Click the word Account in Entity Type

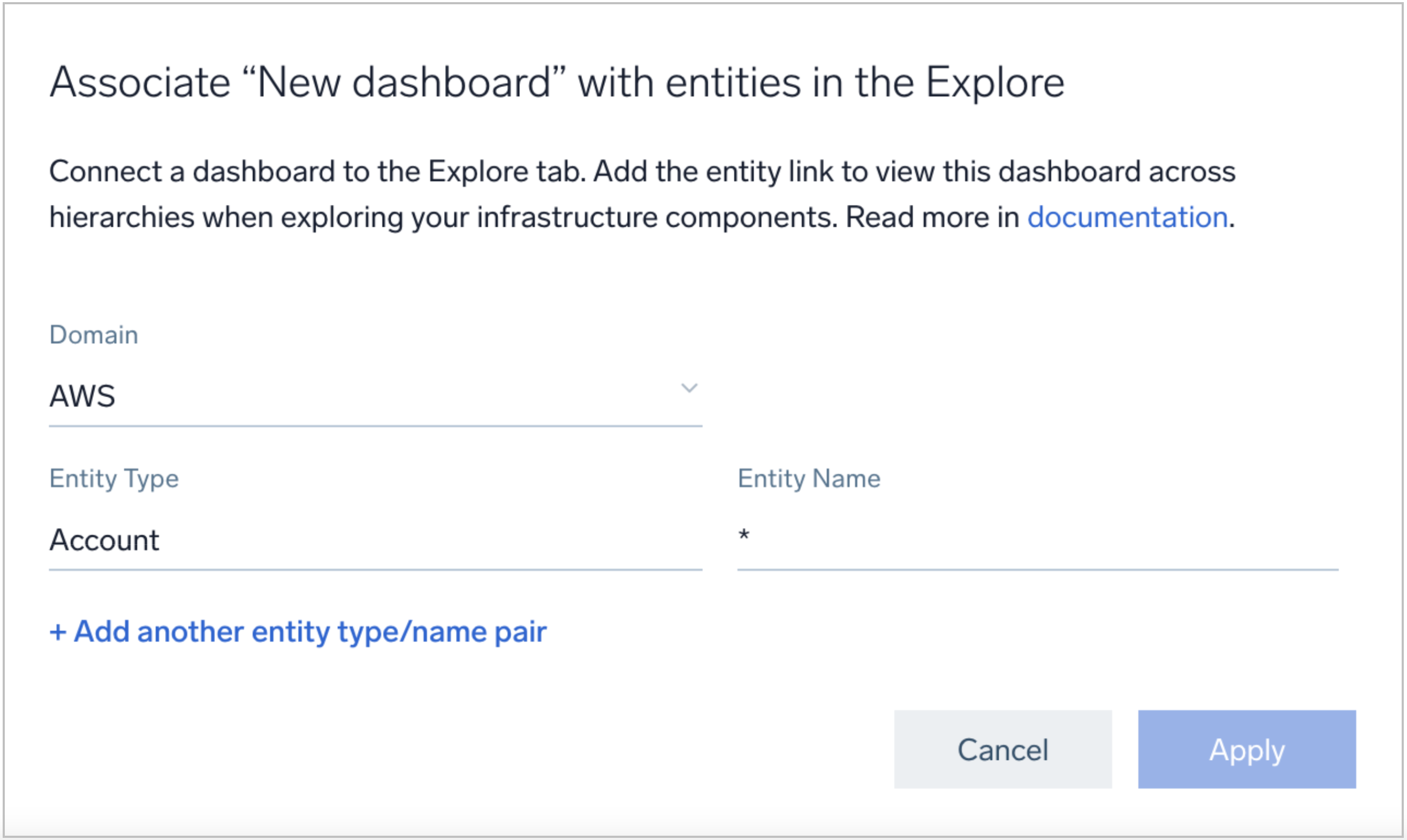pos(104,540)
